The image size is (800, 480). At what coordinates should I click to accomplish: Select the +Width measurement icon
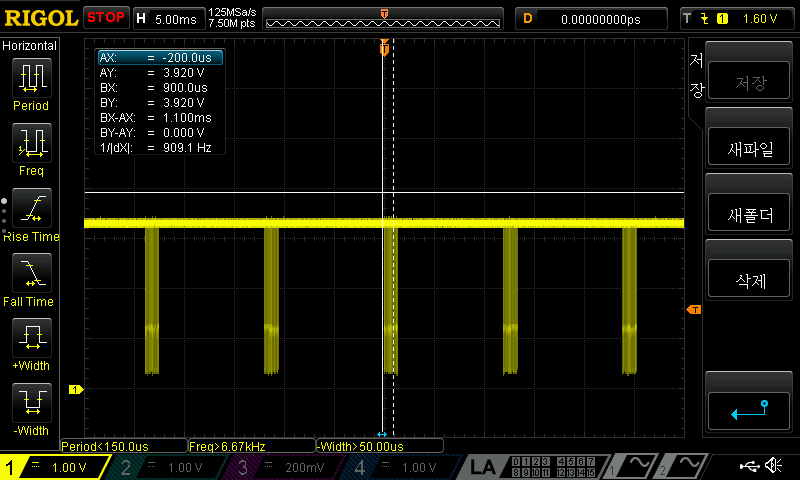point(32,338)
